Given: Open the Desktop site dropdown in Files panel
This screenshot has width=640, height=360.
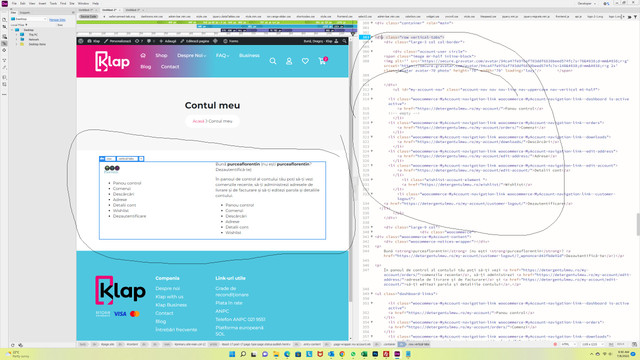Looking at the screenshot, I should [x=29, y=19].
